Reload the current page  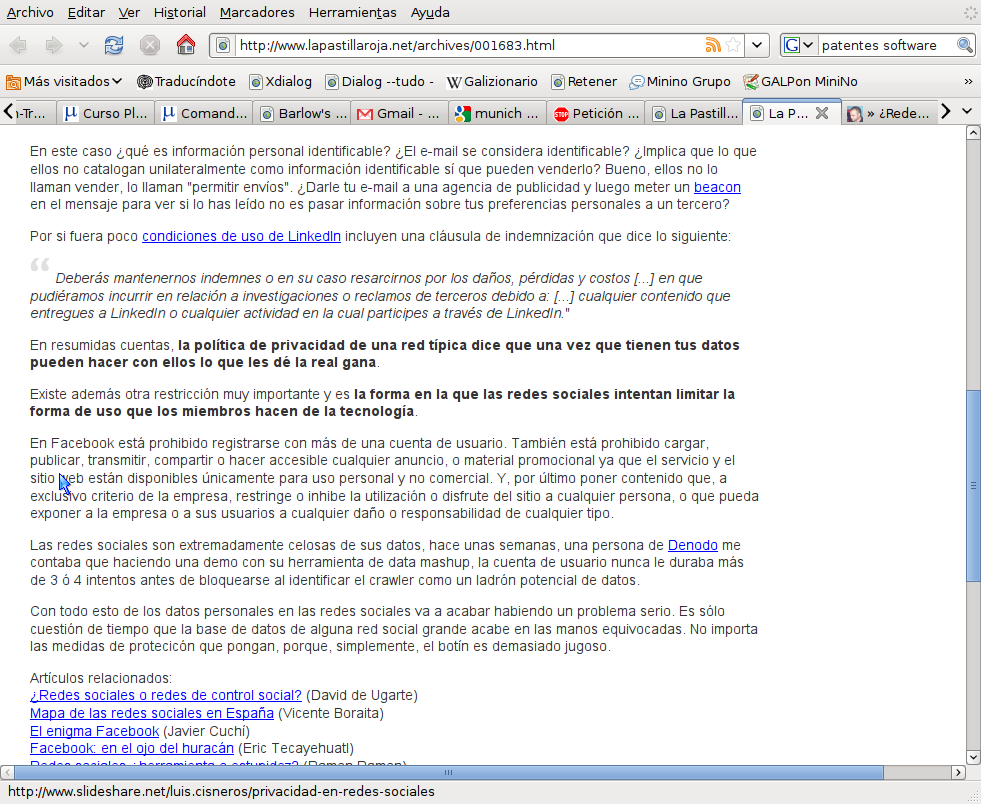point(114,45)
